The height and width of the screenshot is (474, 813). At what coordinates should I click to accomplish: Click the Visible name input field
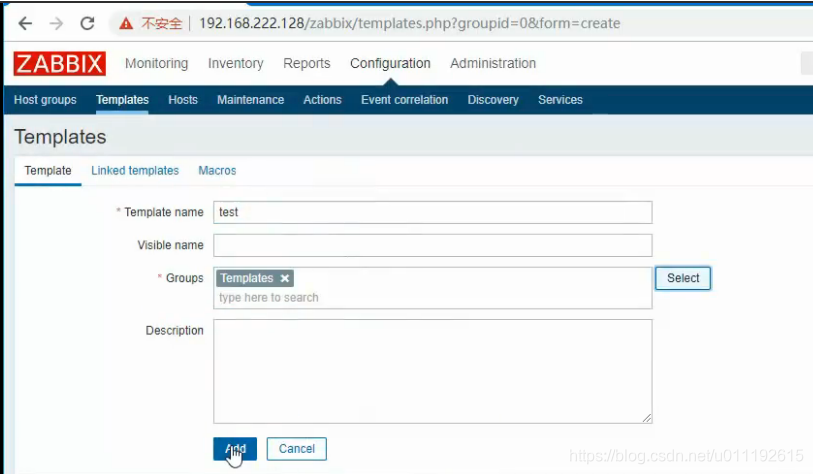click(x=432, y=245)
